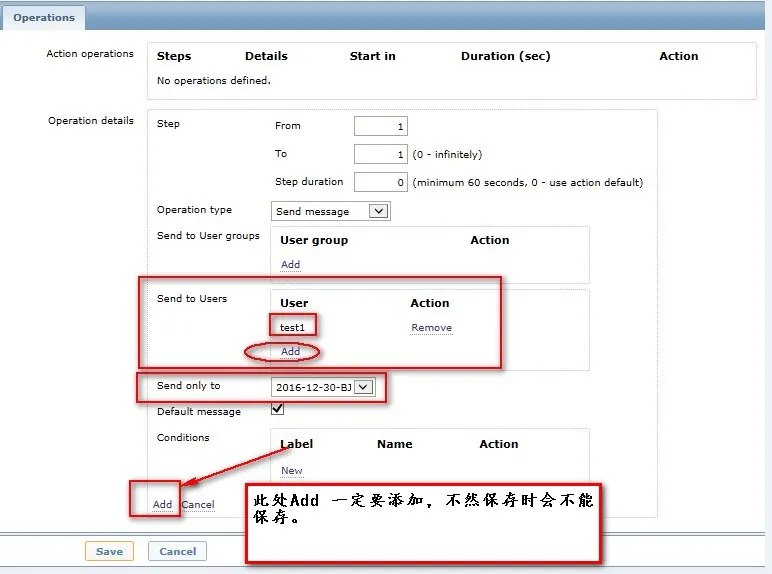Add another user under Send to Users
Screen dimensions: 772x574
(290, 351)
